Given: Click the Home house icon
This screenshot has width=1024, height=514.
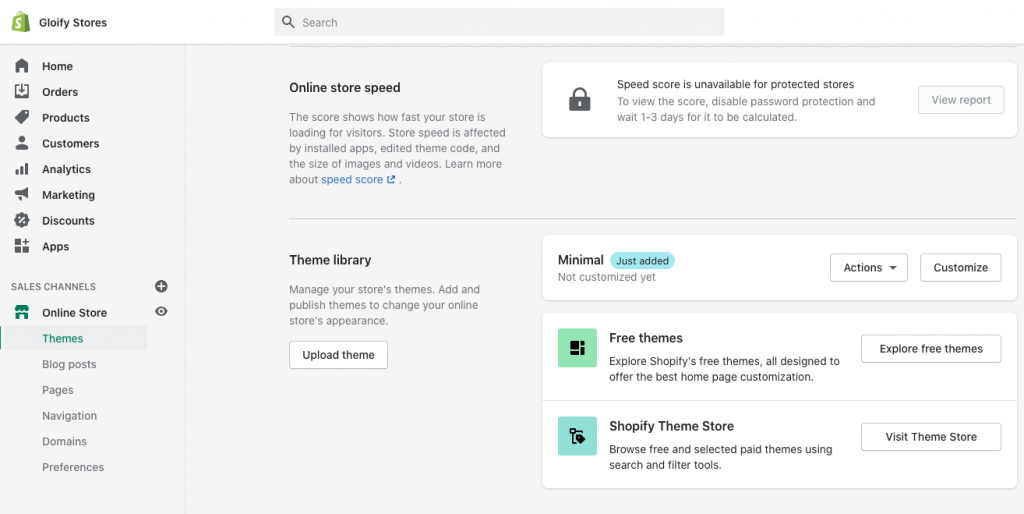Looking at the screenshot, I should [22, 66].
